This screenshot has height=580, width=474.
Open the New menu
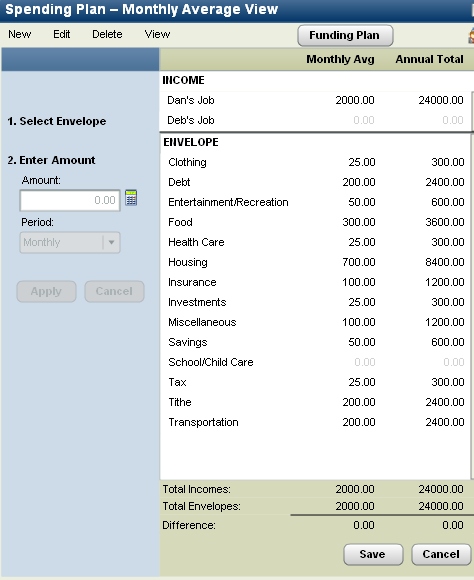20,34
